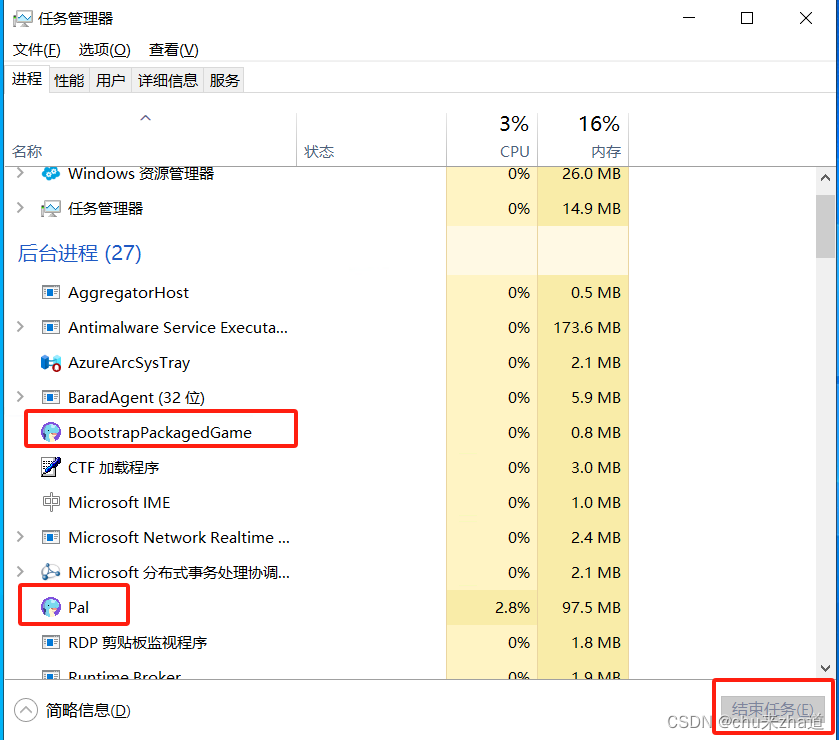Expand the BaradAgent (32 位) row
The height and width of the screenshot is (740, 839).
(20, 396)
